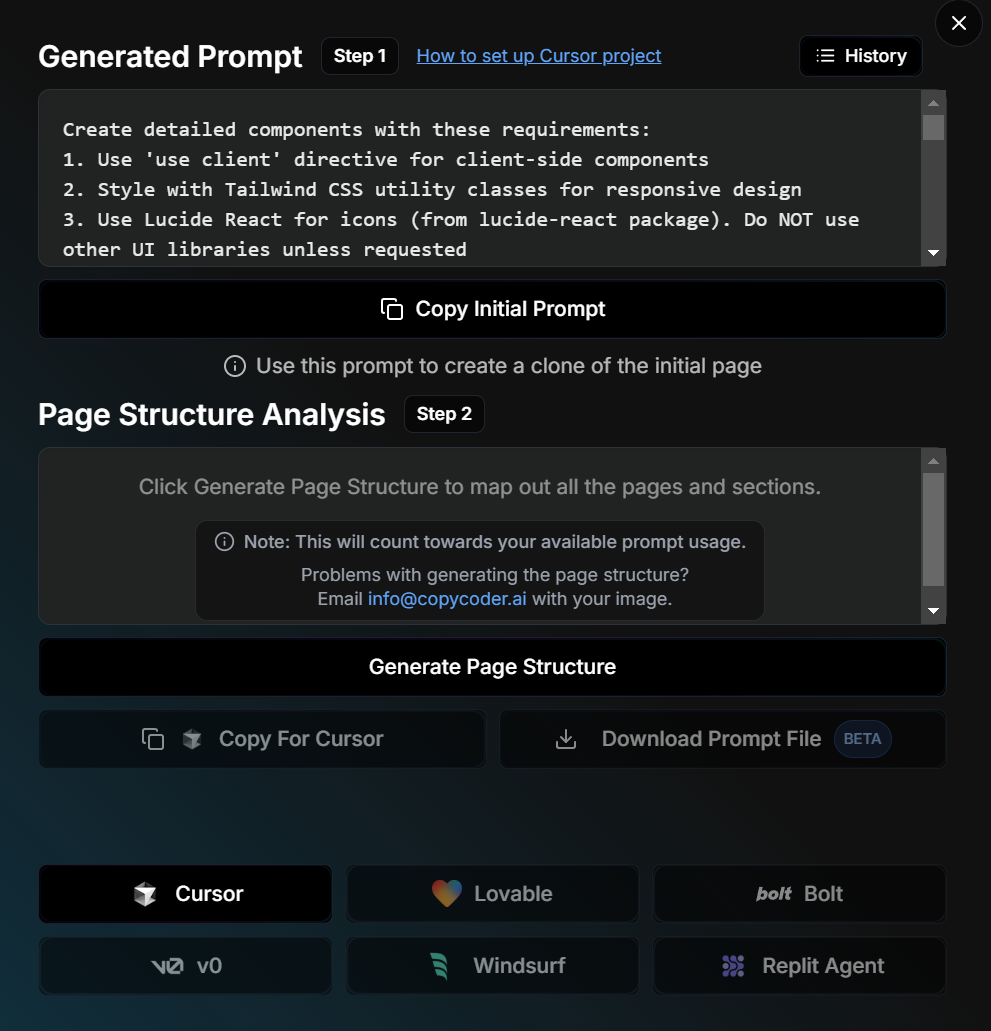Click the Cursor cube logo icon
991x1031 pixels.
(145, 894)
